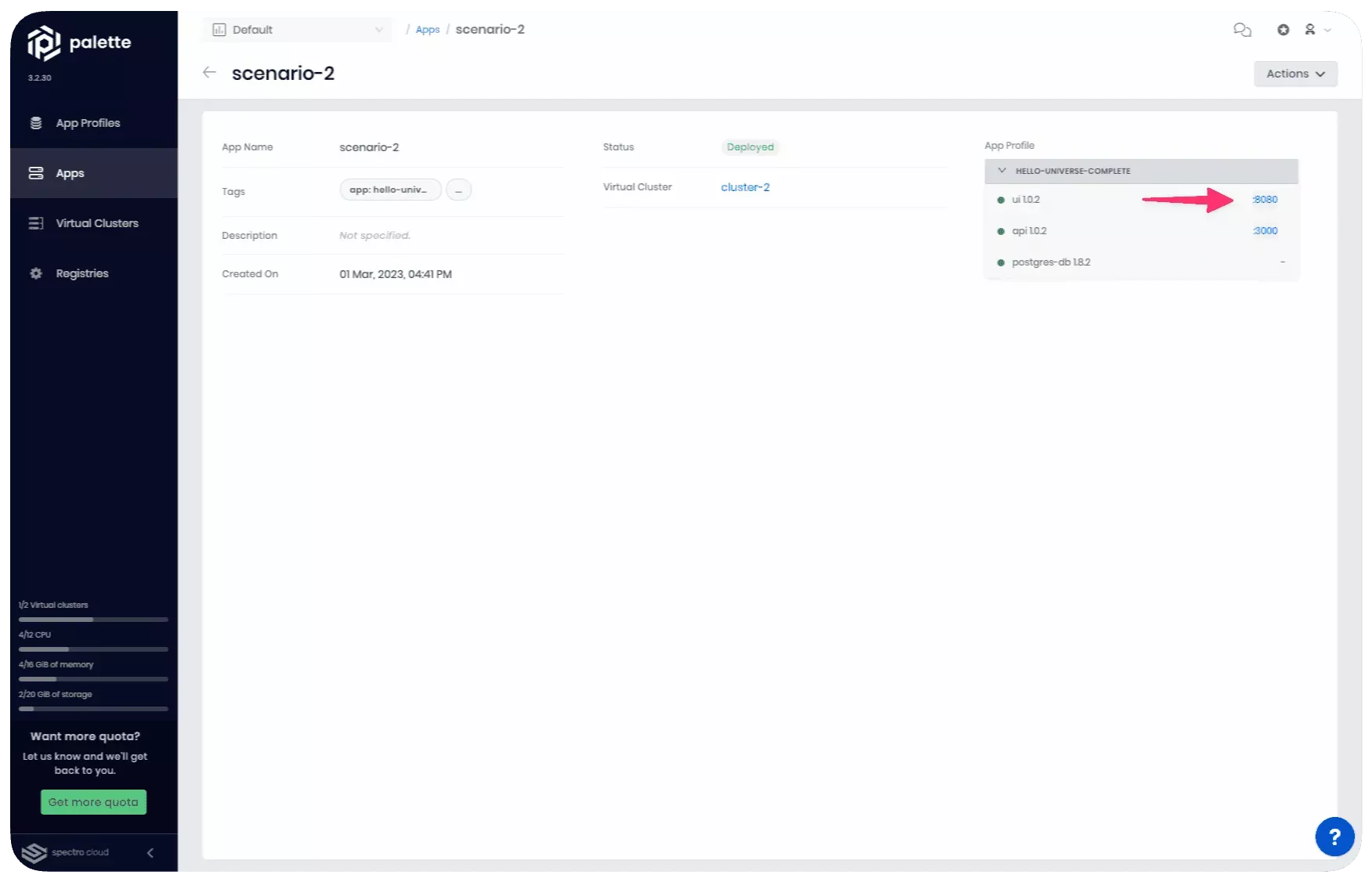Screen dimensions: 1372x882
Task: Open Registries in sidebar
Action: click(x=81, y=273)
